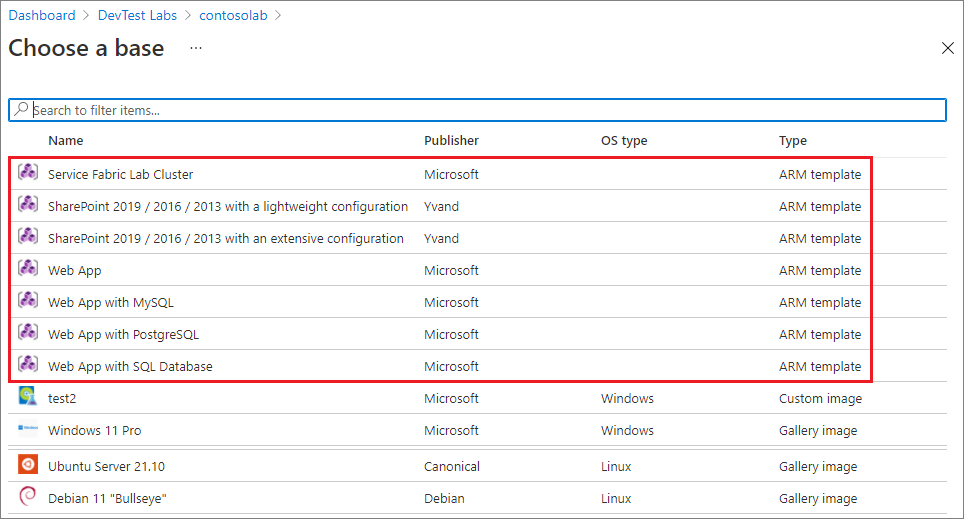Select the Web App base name
The height and width of the screenshot is (519, 964).
74,271
